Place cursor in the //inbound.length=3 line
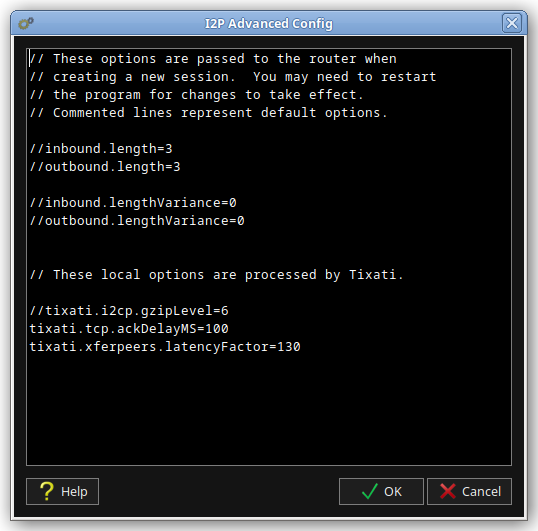This screenshot has height=531, width=538. coord(101,149)
